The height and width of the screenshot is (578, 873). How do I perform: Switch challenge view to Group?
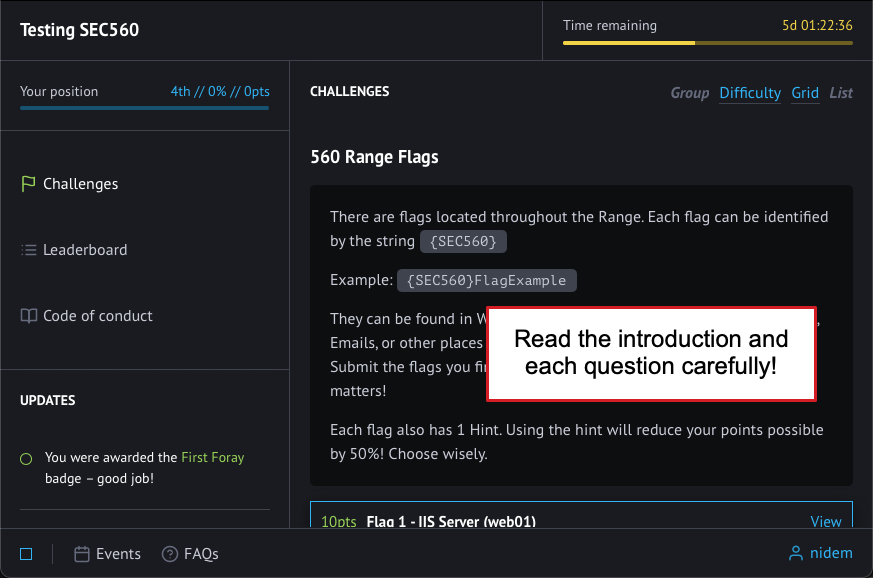[x=689, y=93]
